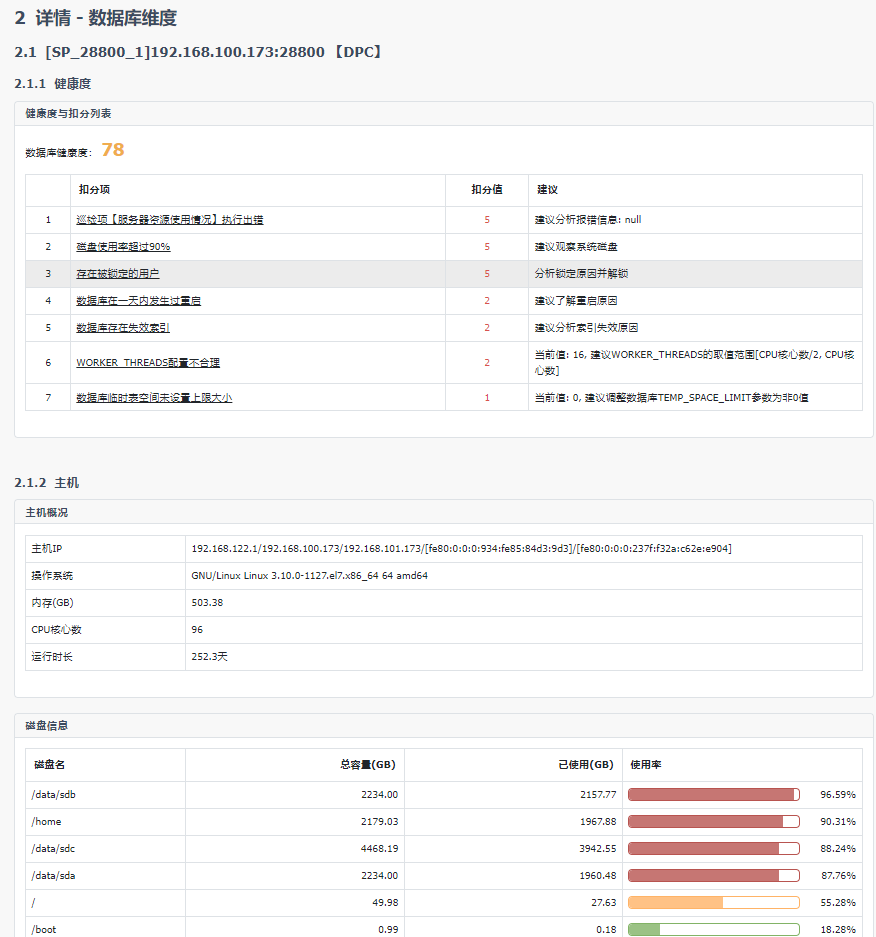
Task: Open the 磁盘使用率超过90% link
Action: [123, 247]
